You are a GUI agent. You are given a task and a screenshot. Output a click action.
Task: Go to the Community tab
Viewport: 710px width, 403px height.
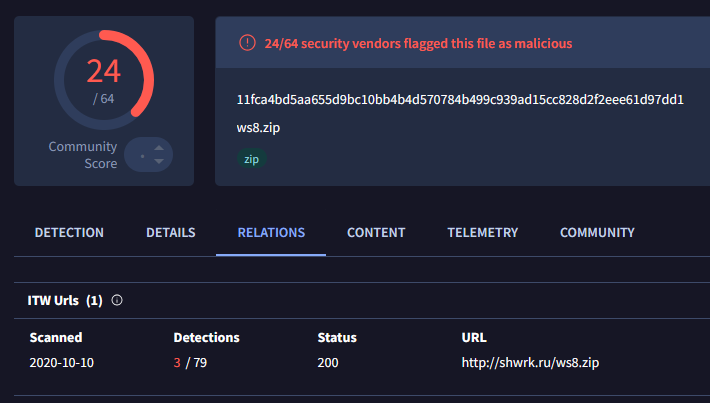click(597, 233)
